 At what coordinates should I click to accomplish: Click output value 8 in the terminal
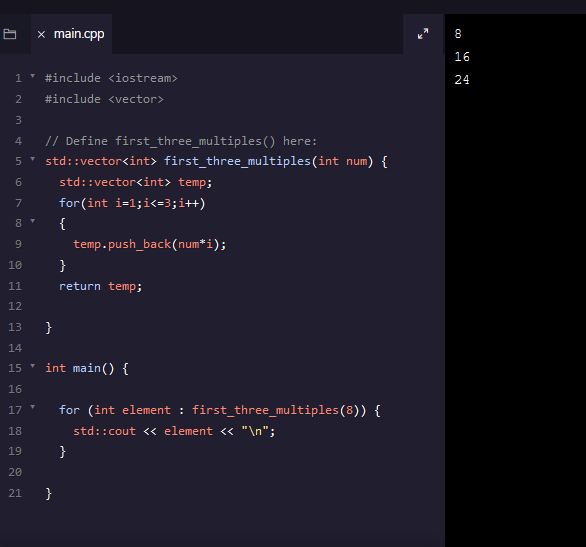coord(458,34)
